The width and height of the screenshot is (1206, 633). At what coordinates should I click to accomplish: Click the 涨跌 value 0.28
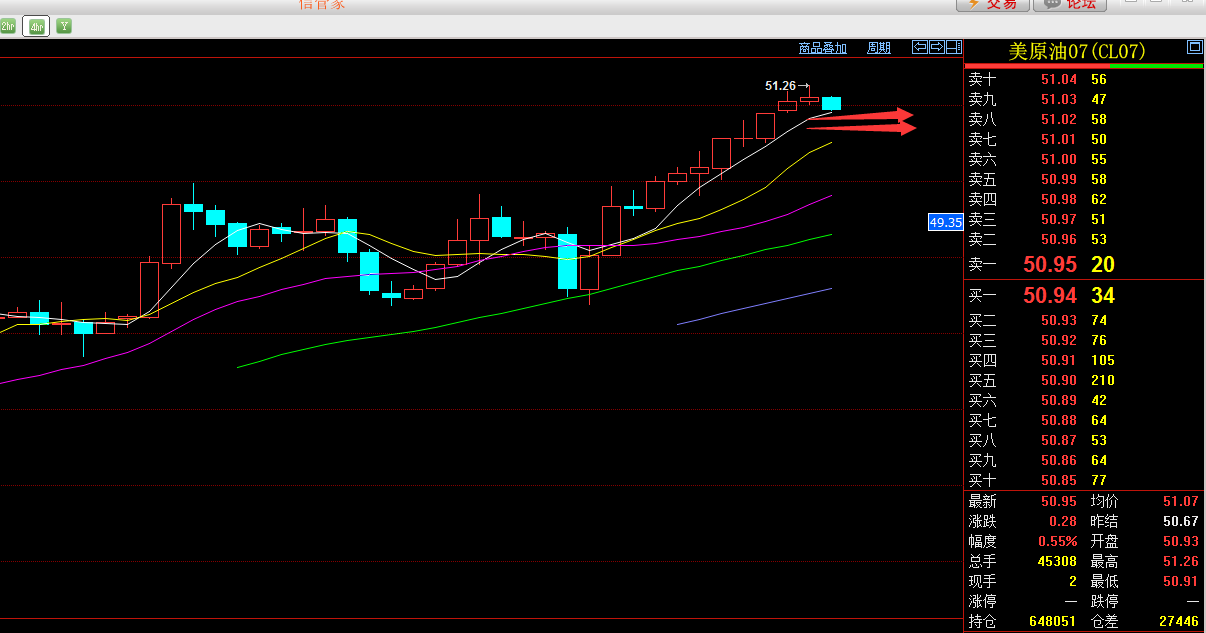point(1063,521)
